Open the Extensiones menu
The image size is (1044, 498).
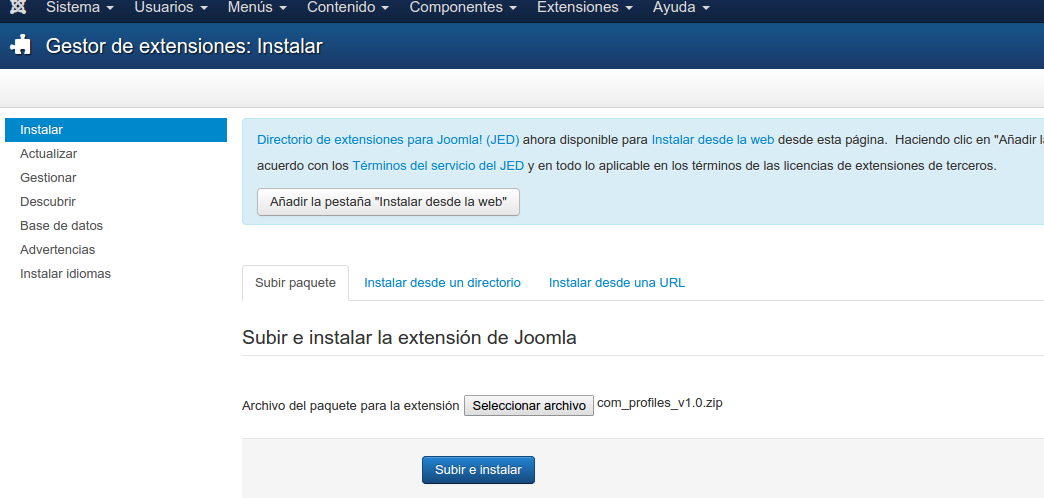coord(585,8)
